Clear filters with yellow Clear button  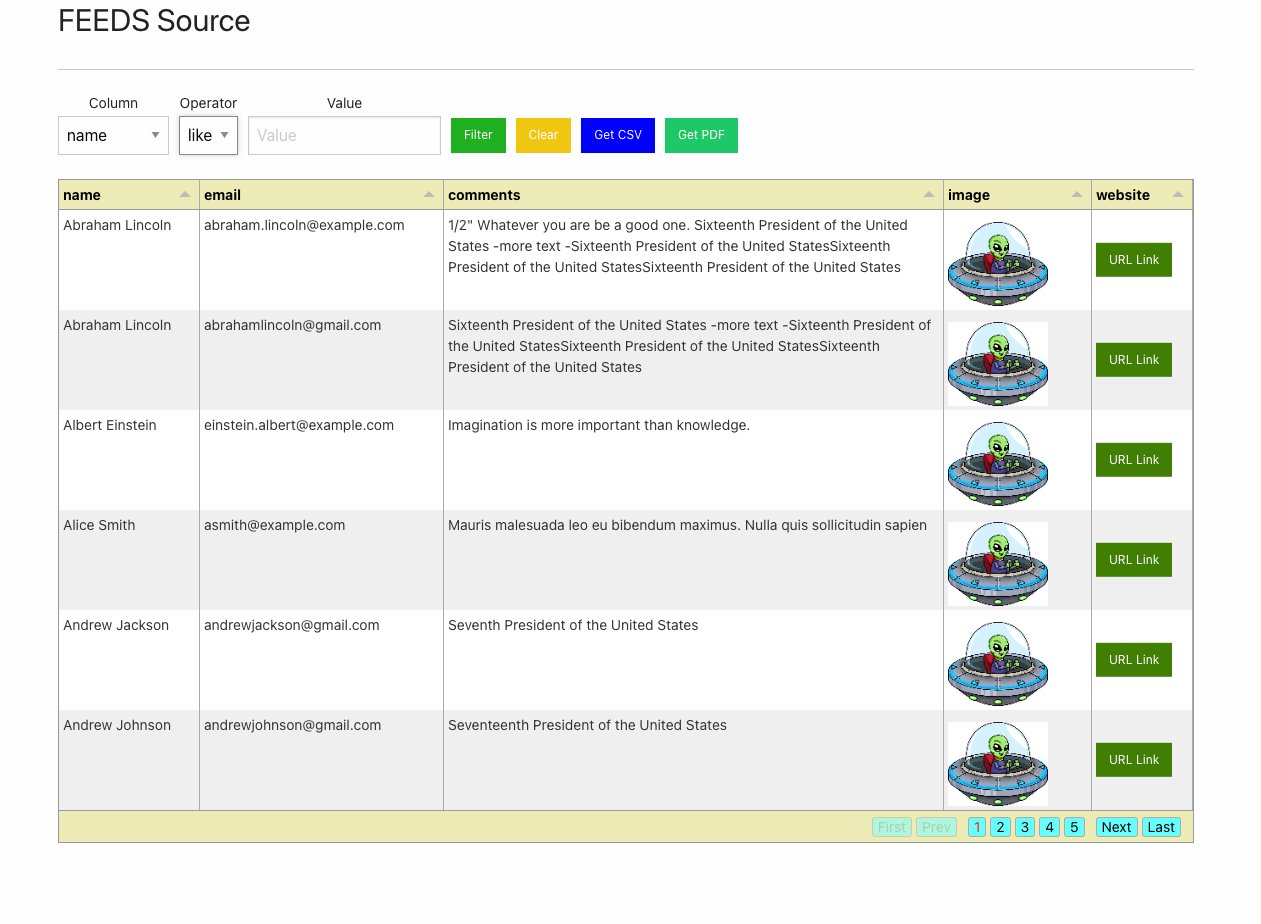(x=543, y=135)
